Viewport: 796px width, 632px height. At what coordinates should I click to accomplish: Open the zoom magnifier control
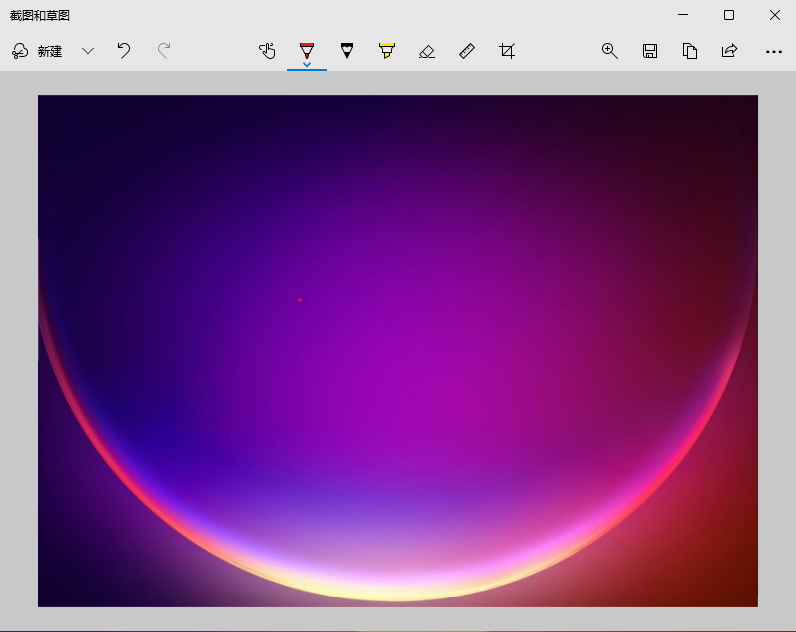610,51
